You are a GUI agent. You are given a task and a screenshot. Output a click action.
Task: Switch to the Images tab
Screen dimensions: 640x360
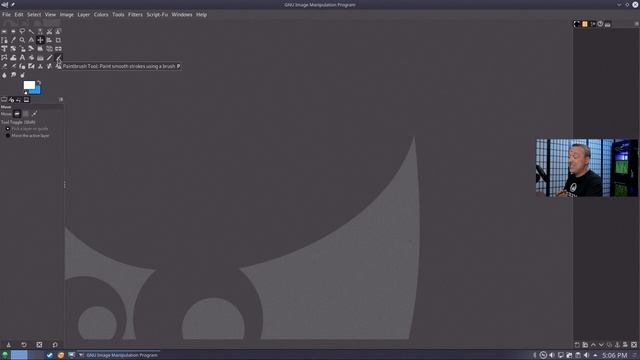(27, 100)
